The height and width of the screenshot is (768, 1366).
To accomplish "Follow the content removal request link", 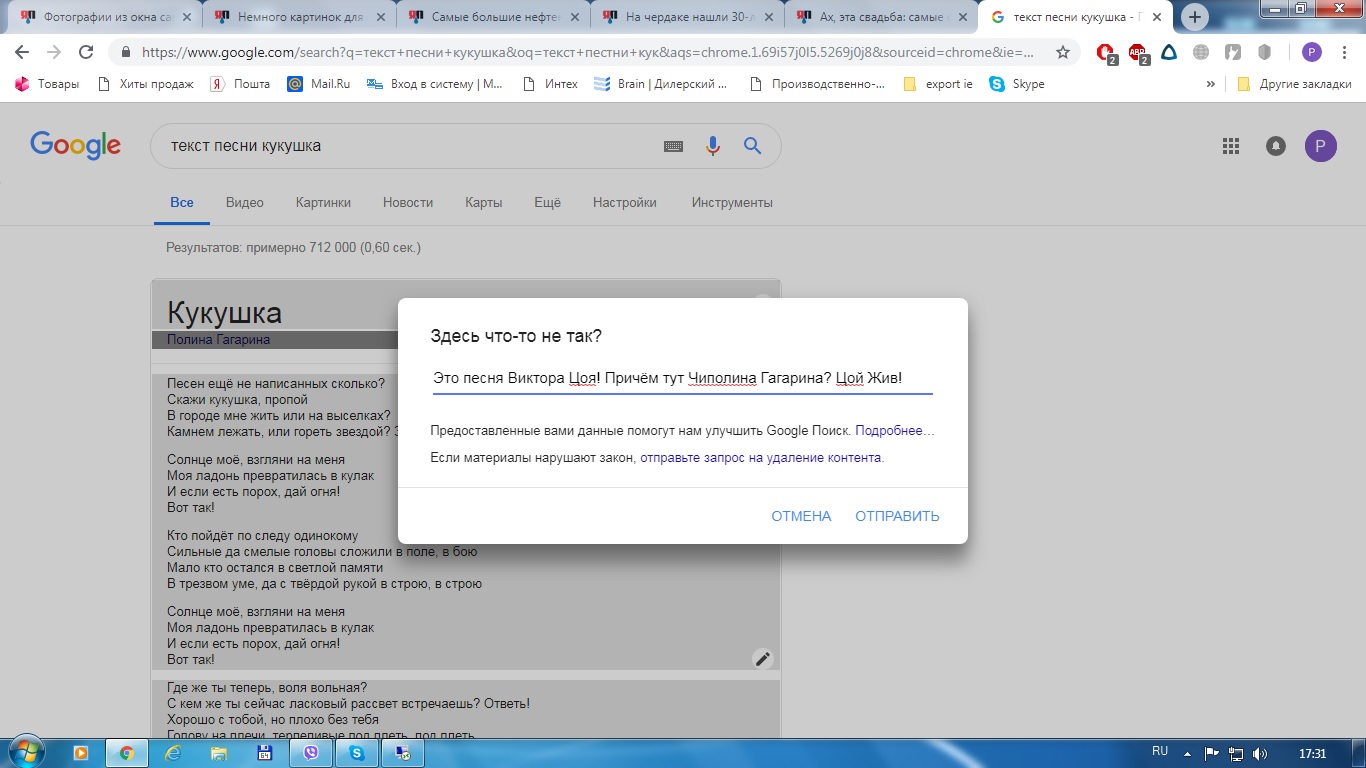I will tap(762, 458).
